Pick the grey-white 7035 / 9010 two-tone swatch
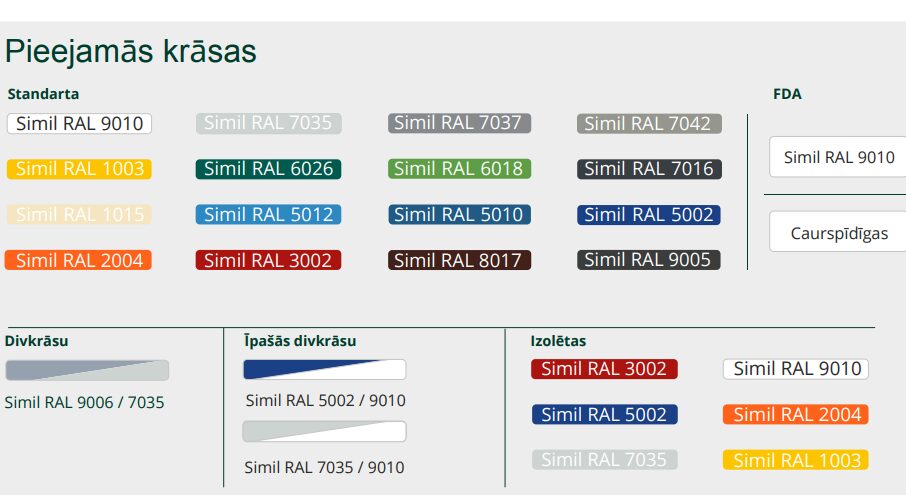Screen dimensions: 906x495 tap(325, 431)
